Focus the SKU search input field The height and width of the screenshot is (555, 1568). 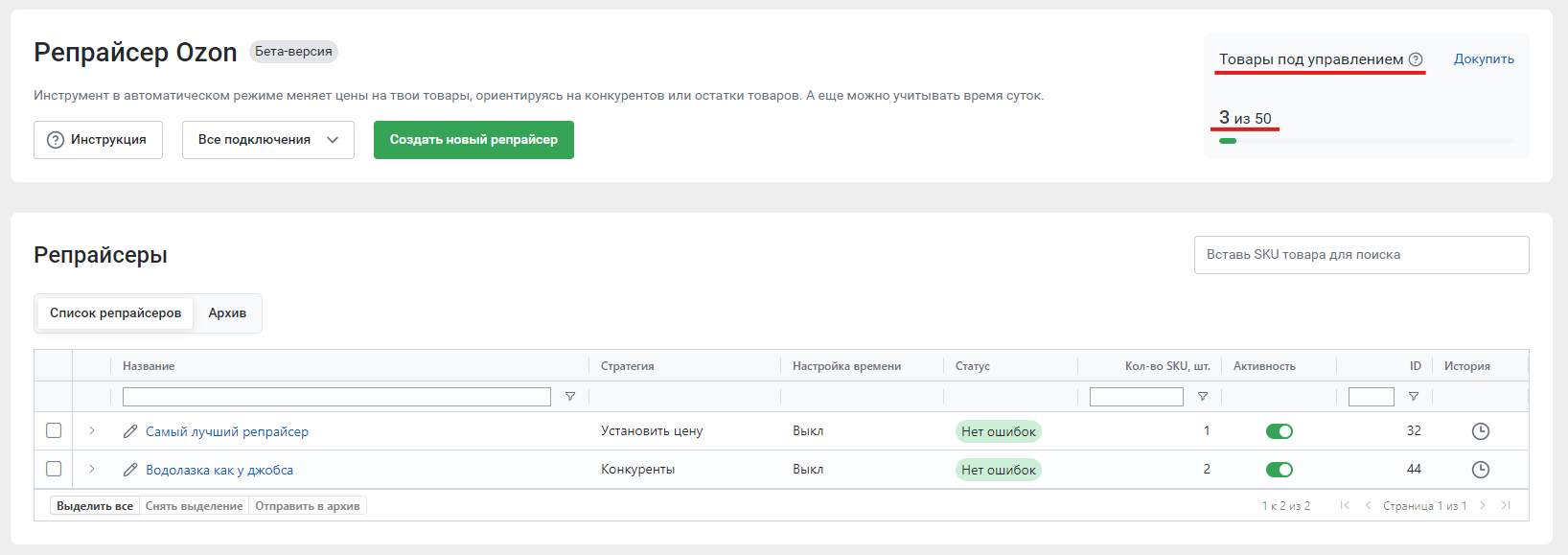click(x=1361, y=255)
